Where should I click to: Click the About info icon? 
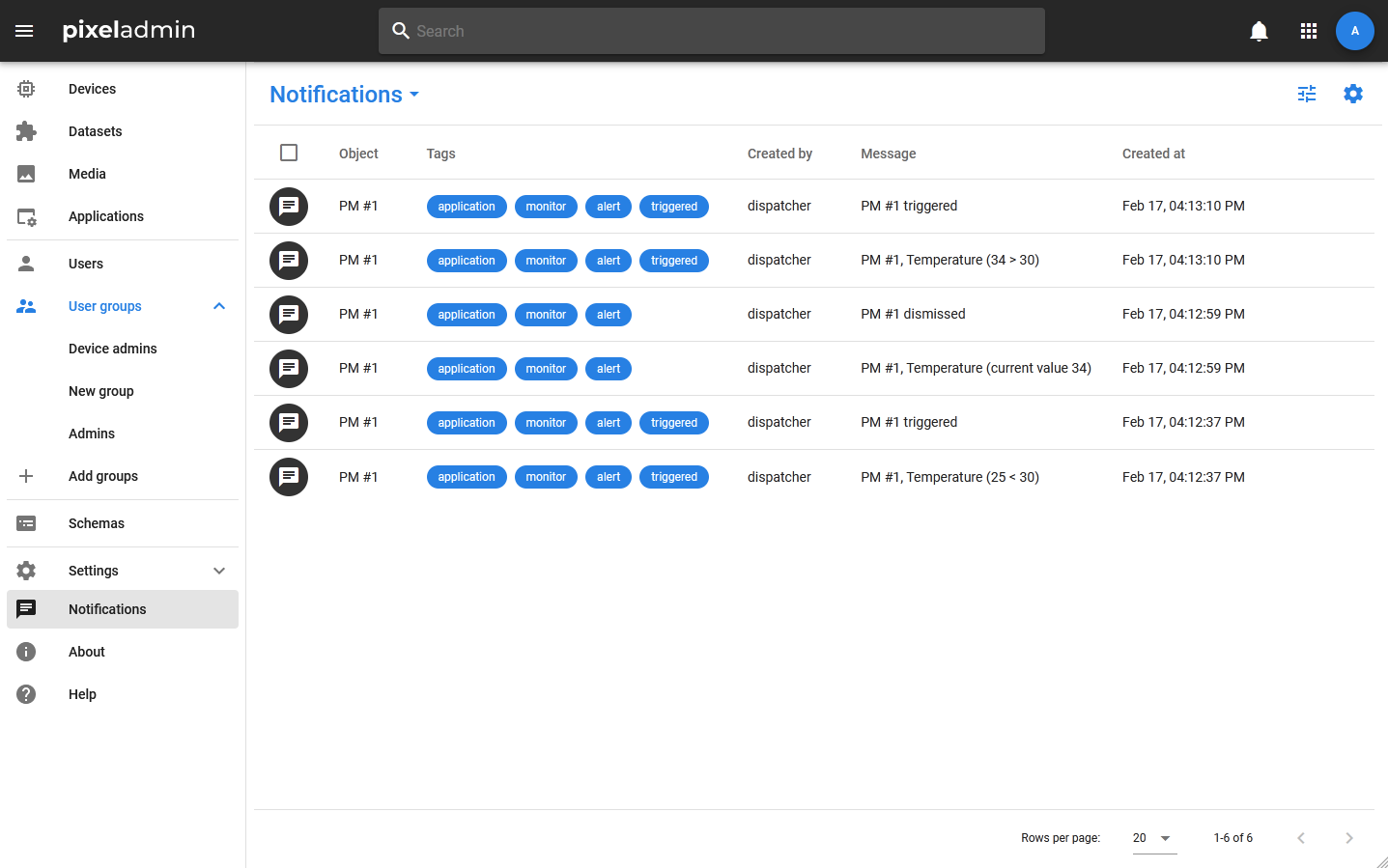(x=26, y=652)
